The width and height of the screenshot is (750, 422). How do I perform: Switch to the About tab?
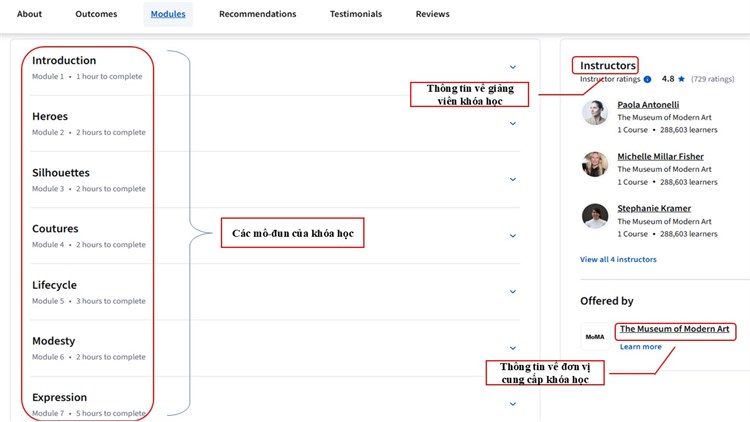30,14
